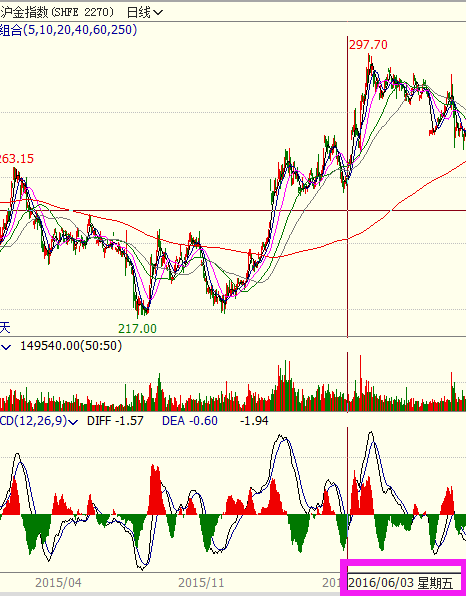Expand the volume indicator chevron dropdown
Image resolution: width=466 pixels, height=596 pixels.
(x=6, y=346)
